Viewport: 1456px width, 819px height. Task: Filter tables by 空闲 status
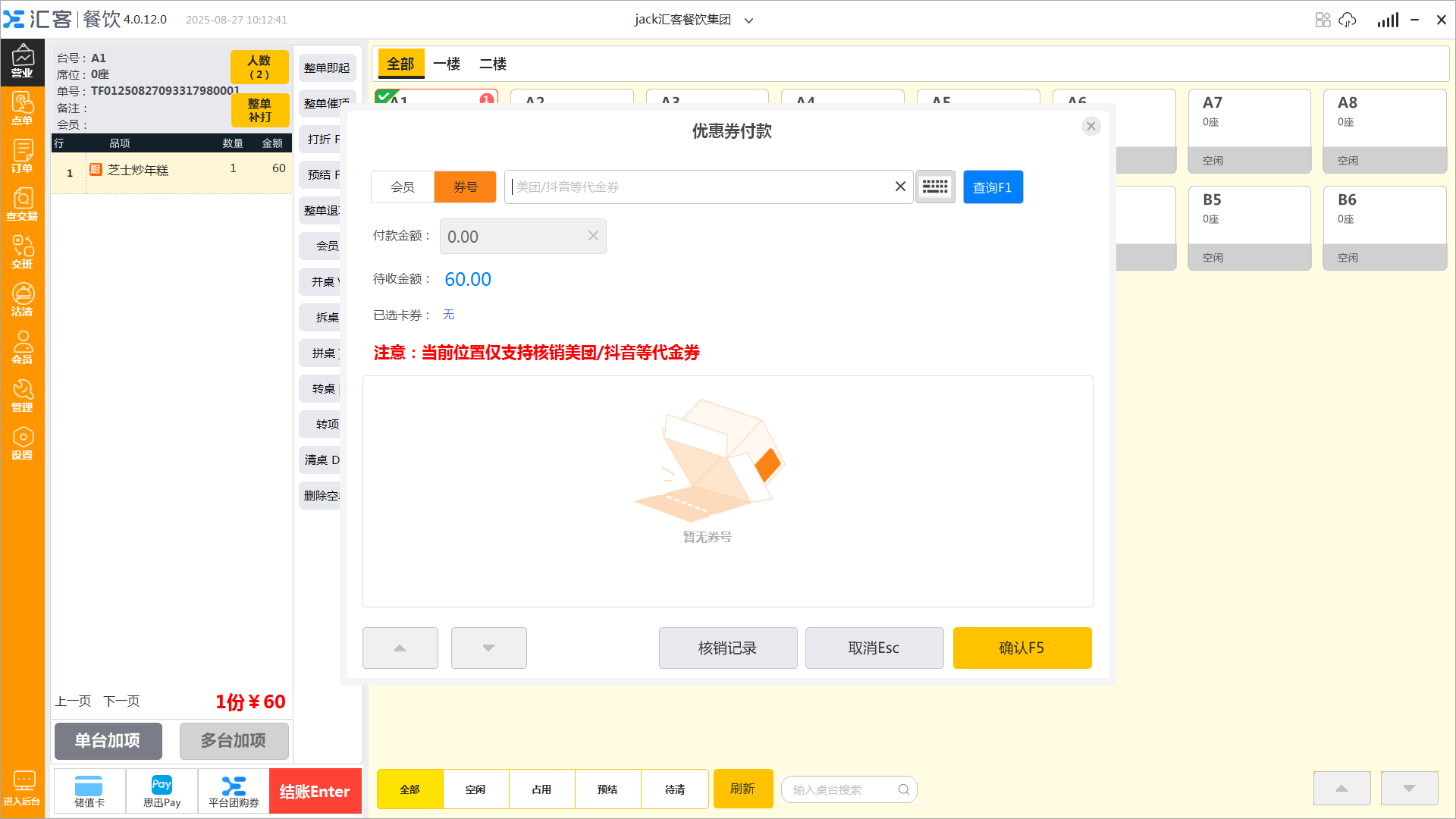tap(475, 789)
